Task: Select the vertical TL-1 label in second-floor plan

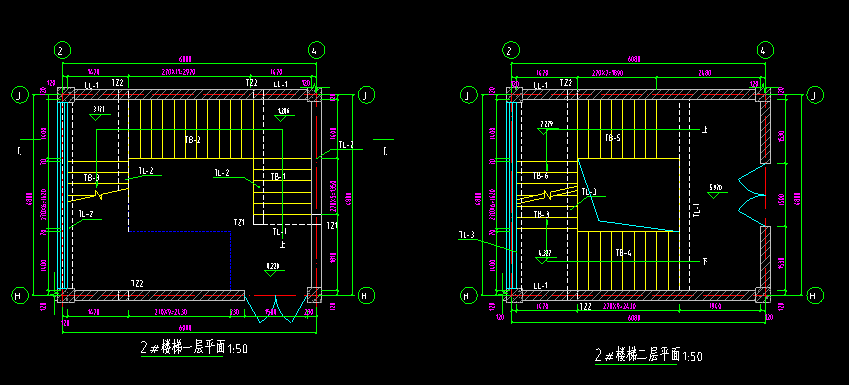Action: coord(697,210)
